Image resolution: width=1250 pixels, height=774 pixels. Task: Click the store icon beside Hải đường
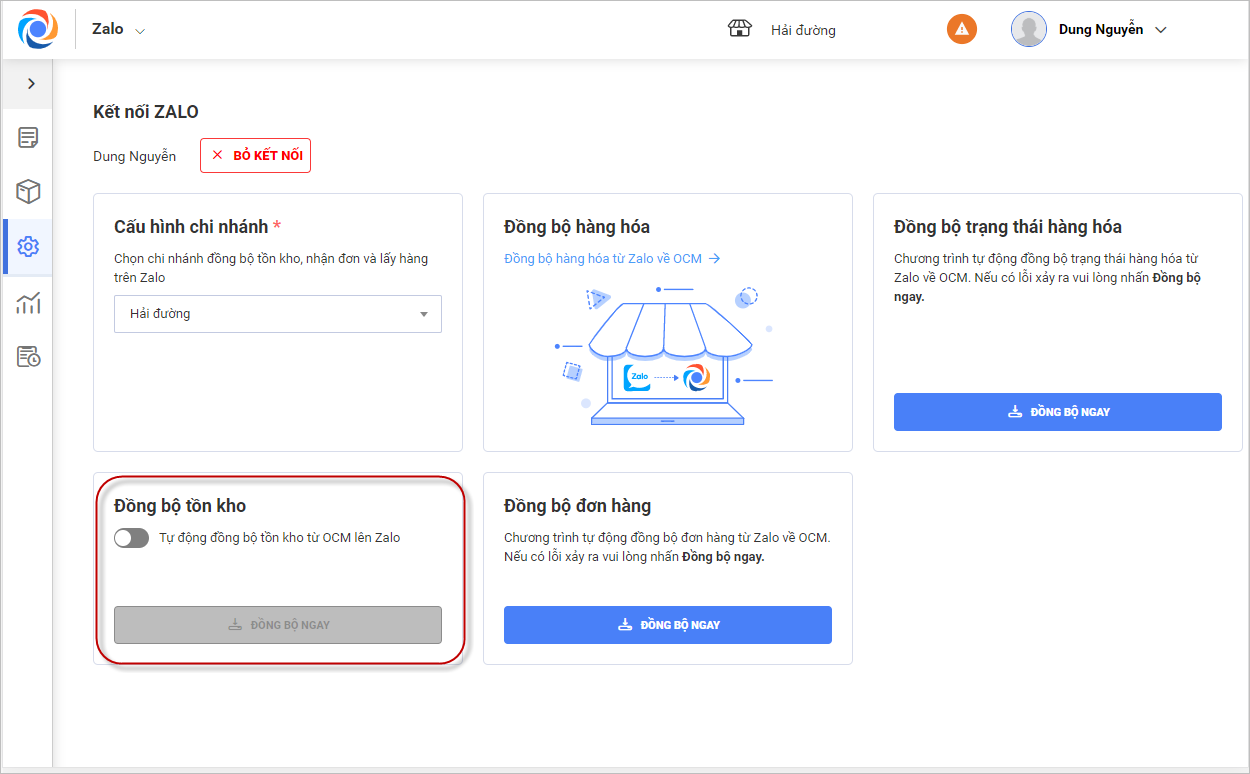pos(739,29)
